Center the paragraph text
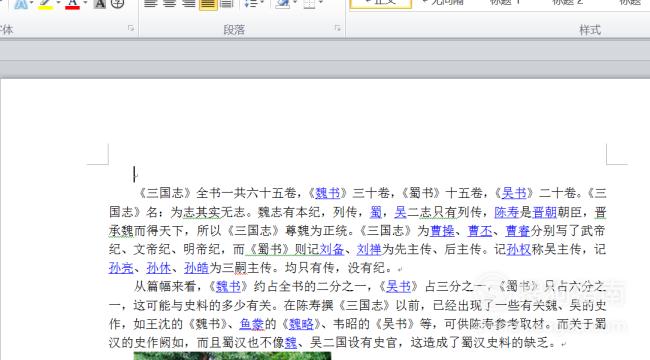This screenshot has height=360, width=650. [x=170, y=4]
